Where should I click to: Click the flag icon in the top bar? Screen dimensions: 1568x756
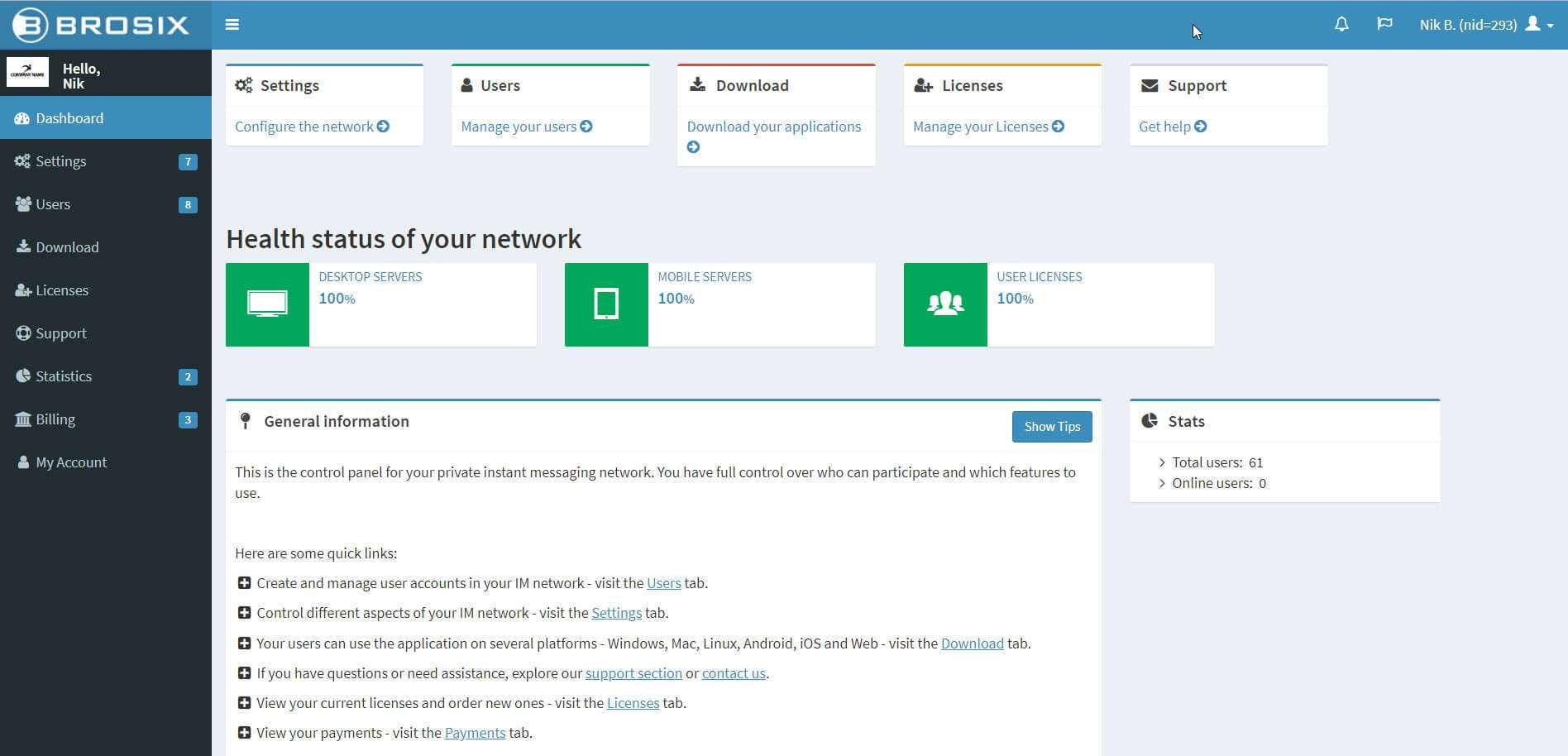coord(1384,24)
